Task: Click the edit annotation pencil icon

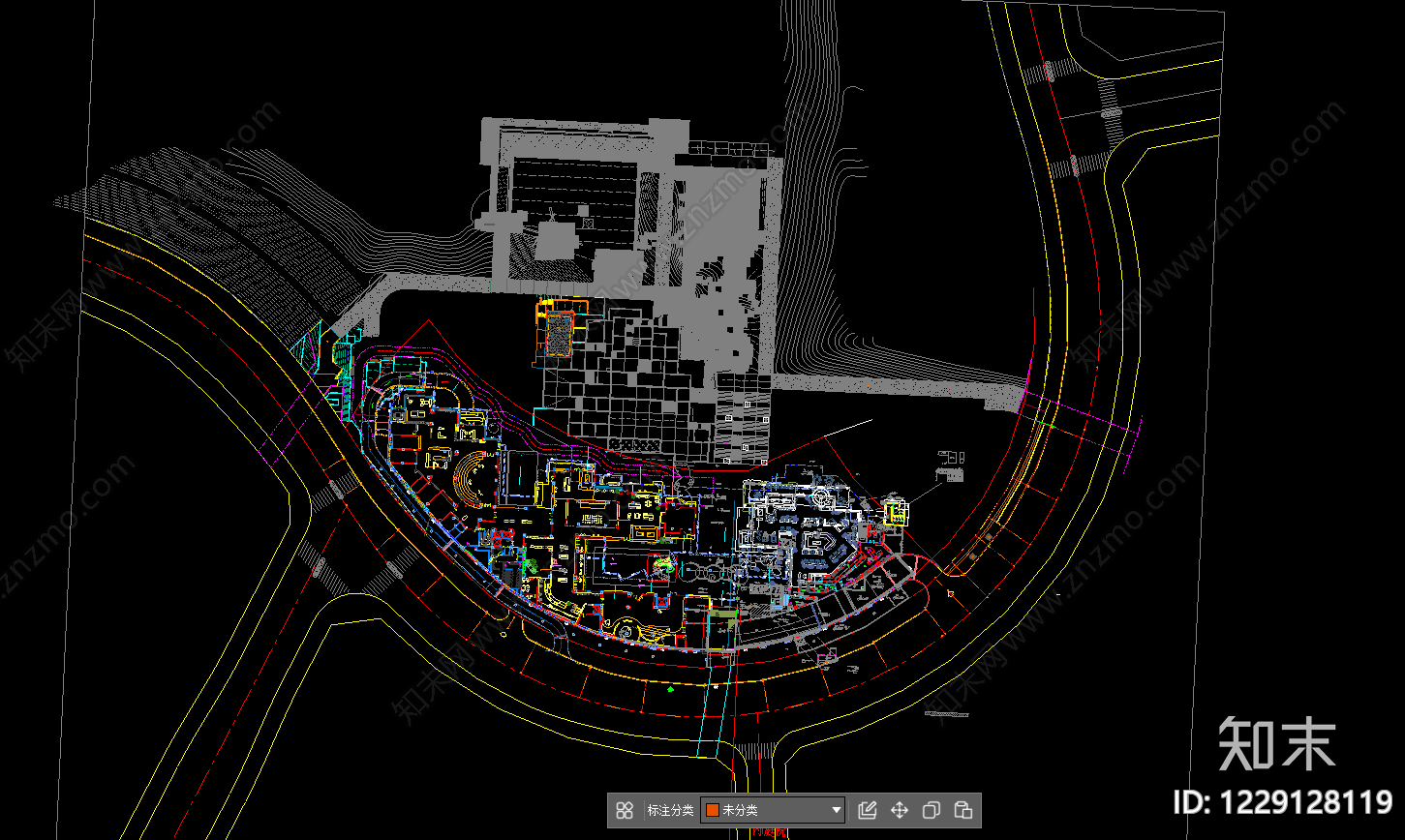Action: [867, 810]
